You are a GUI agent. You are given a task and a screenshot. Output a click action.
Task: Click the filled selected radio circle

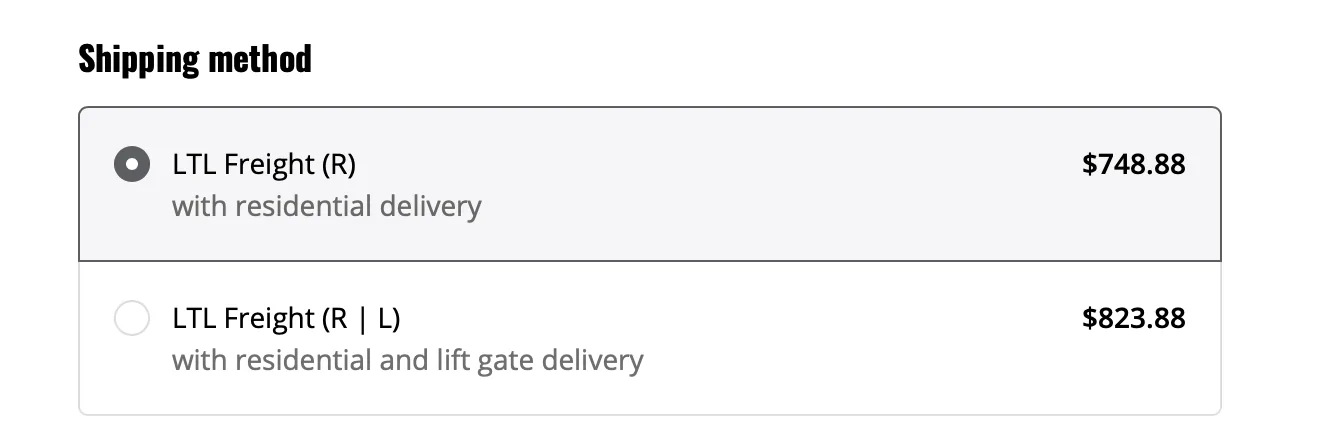[132, 164]
